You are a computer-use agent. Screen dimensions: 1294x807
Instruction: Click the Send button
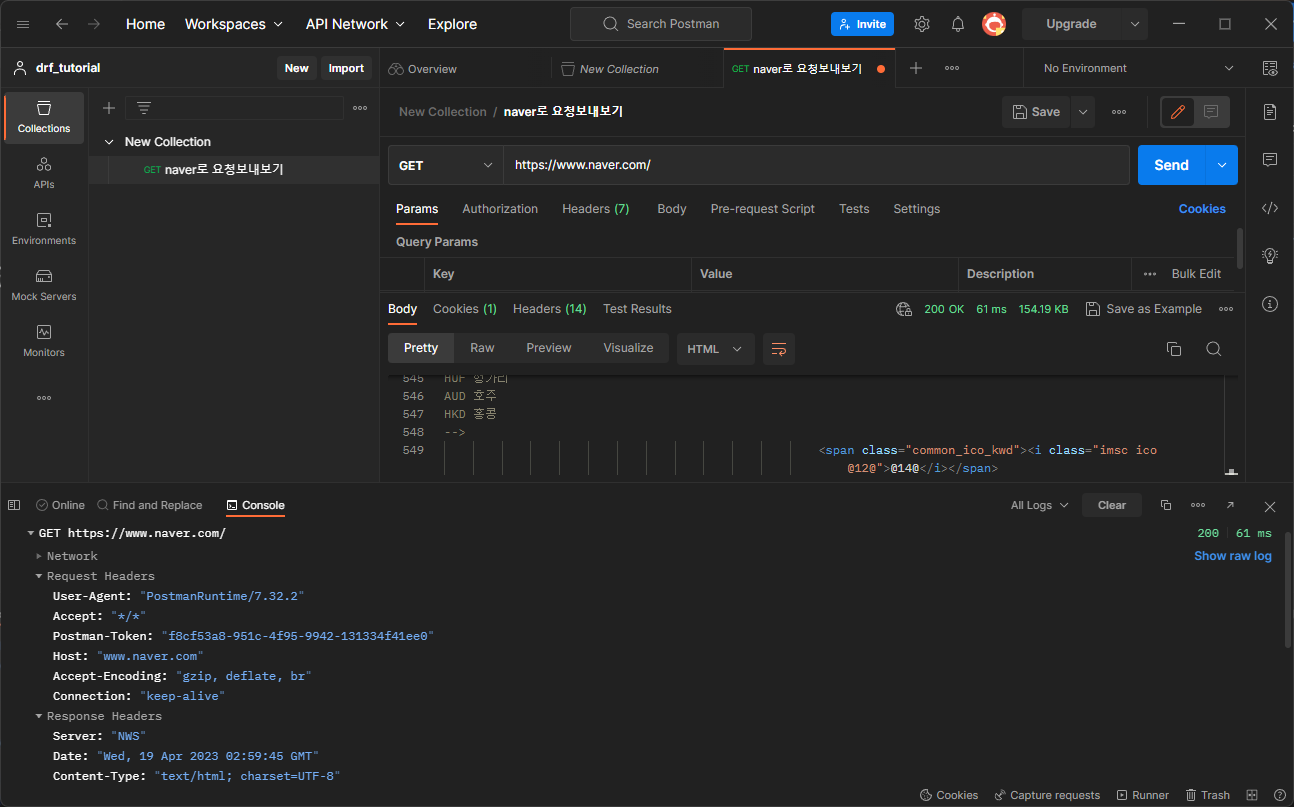[1172, 165]
